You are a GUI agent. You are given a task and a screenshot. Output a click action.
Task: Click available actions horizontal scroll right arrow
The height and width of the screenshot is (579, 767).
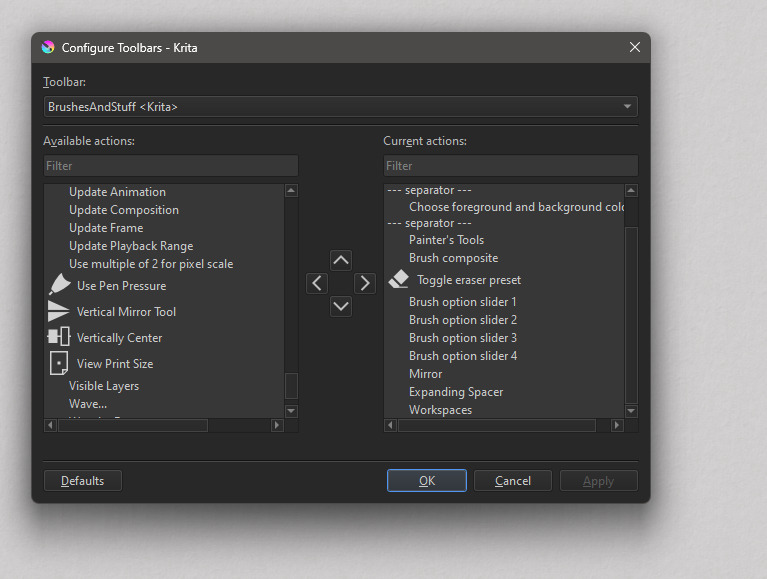coord(277,425)
